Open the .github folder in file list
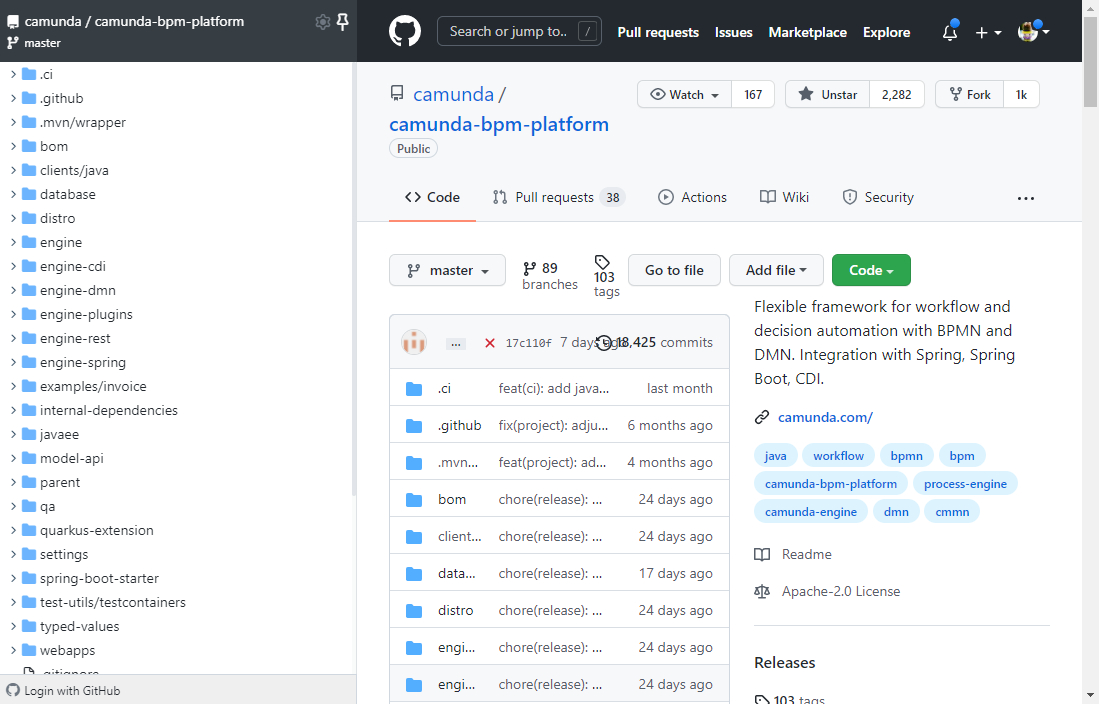Viewport: 1099px width, 704px height. (460, 426)
